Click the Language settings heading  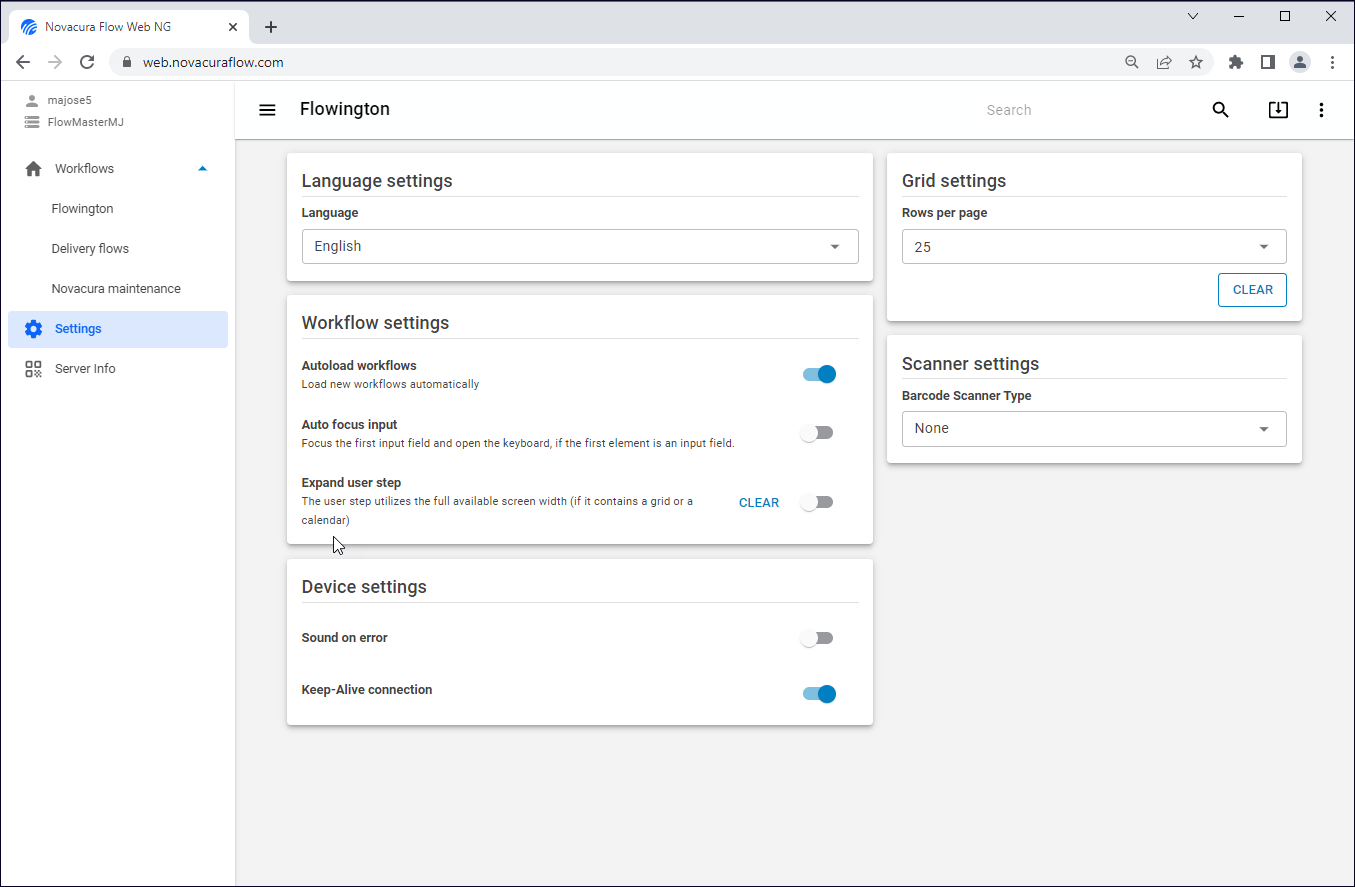(x=377, y=181)
